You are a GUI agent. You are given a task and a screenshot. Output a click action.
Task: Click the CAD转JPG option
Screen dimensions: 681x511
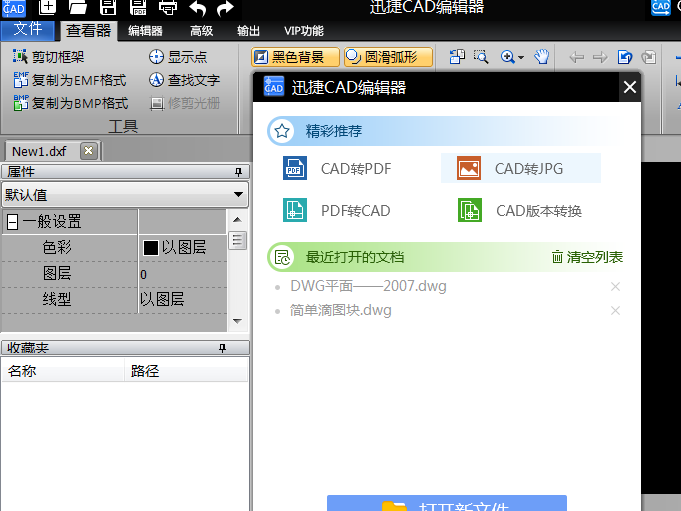[x=521, y=168]
